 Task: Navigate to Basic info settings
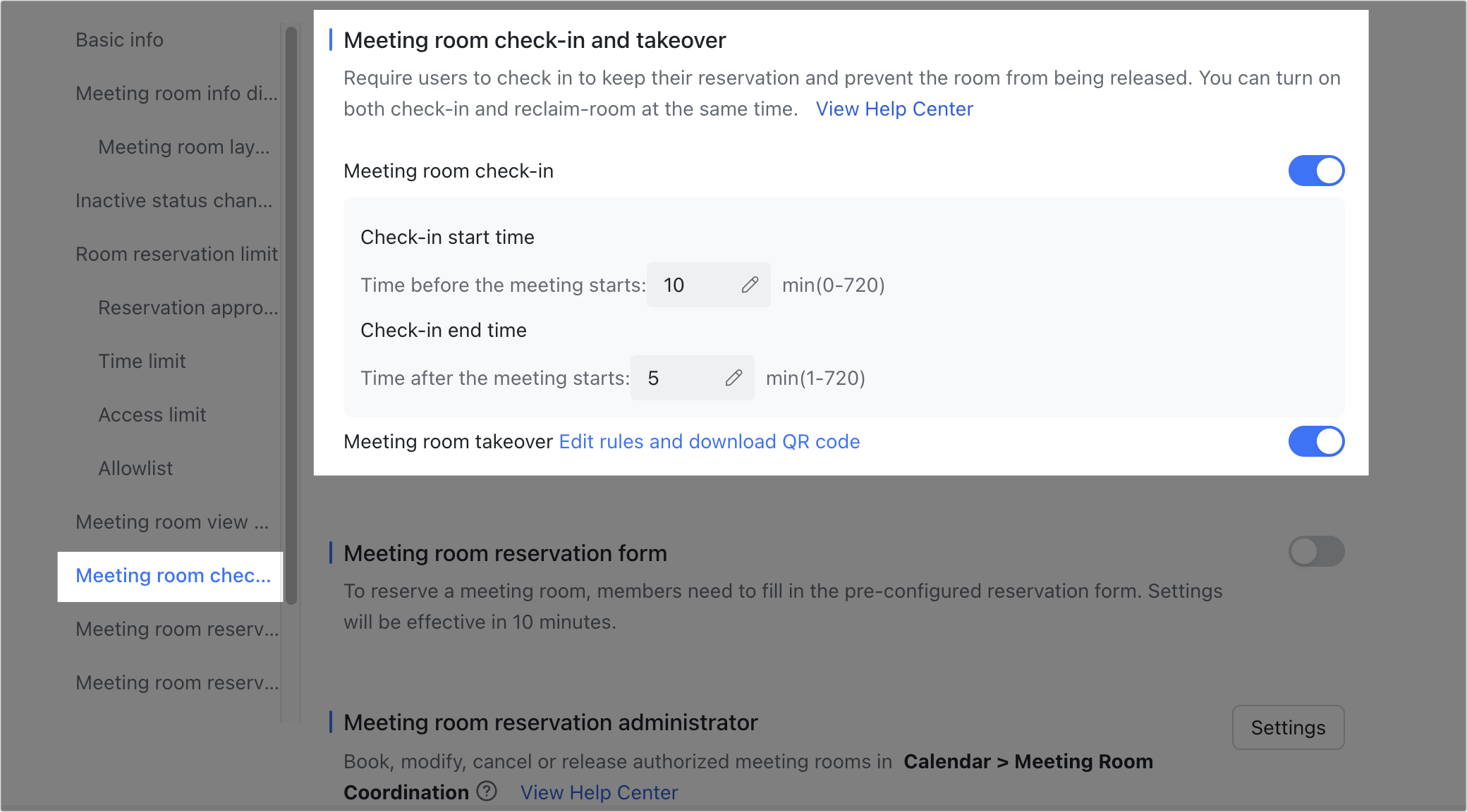click(x=120, y=39)
